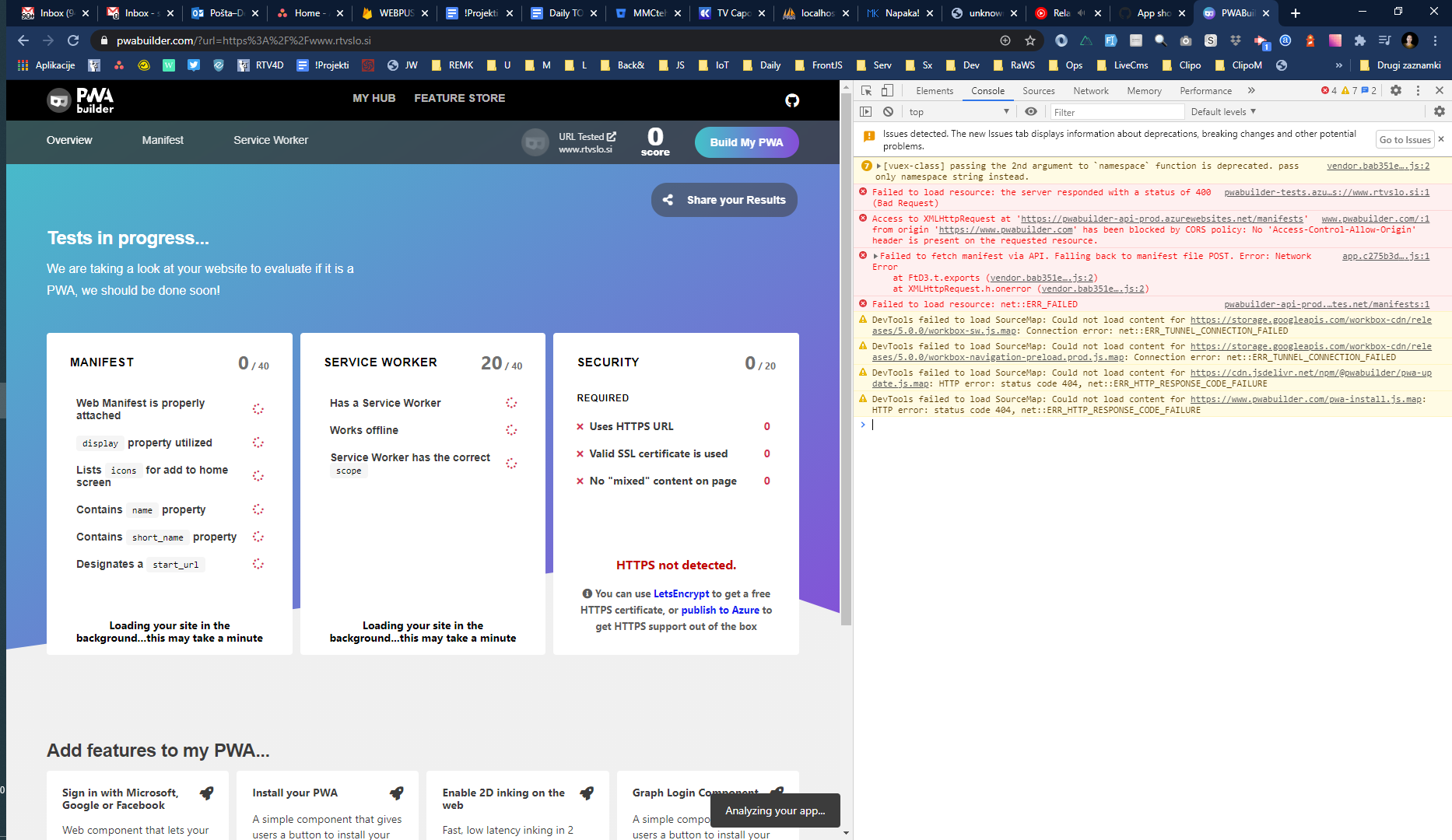The height and width of the screenshot is (840, 1452).
Task: Click the browser address bar URL
Action: 244,40
